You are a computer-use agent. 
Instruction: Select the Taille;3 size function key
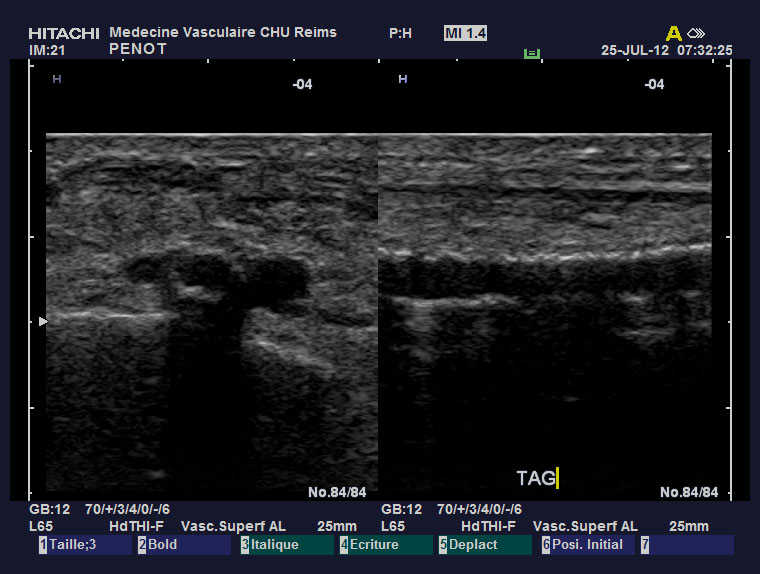85,545
